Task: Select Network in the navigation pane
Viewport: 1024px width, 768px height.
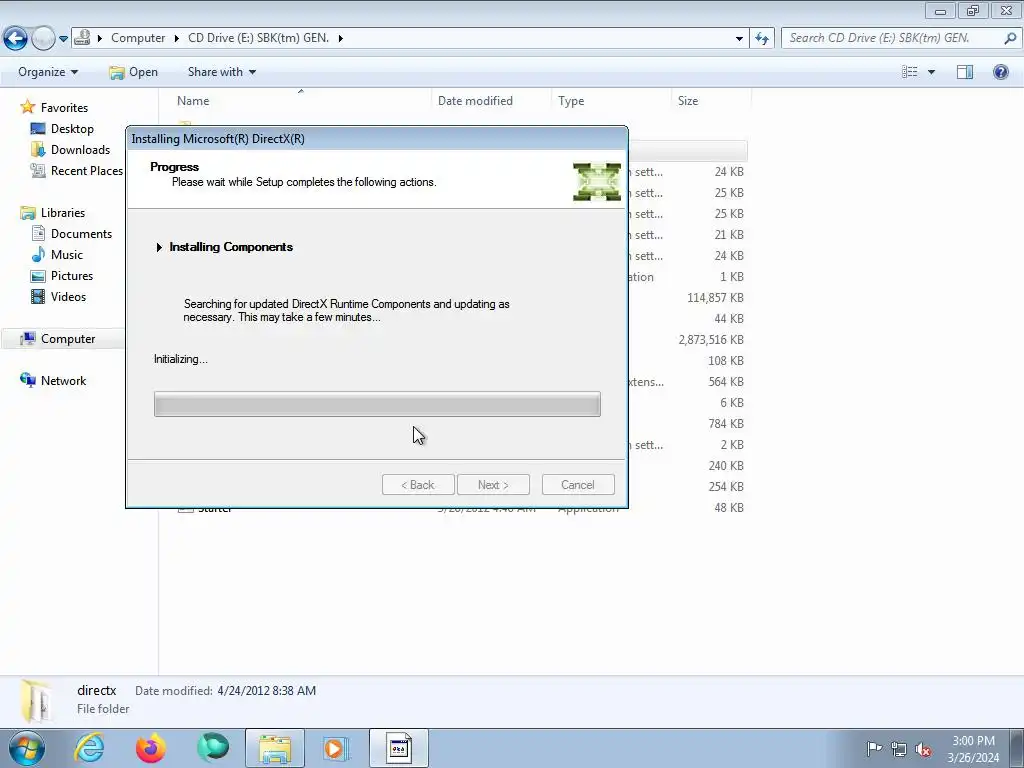Action: point(63,381)
